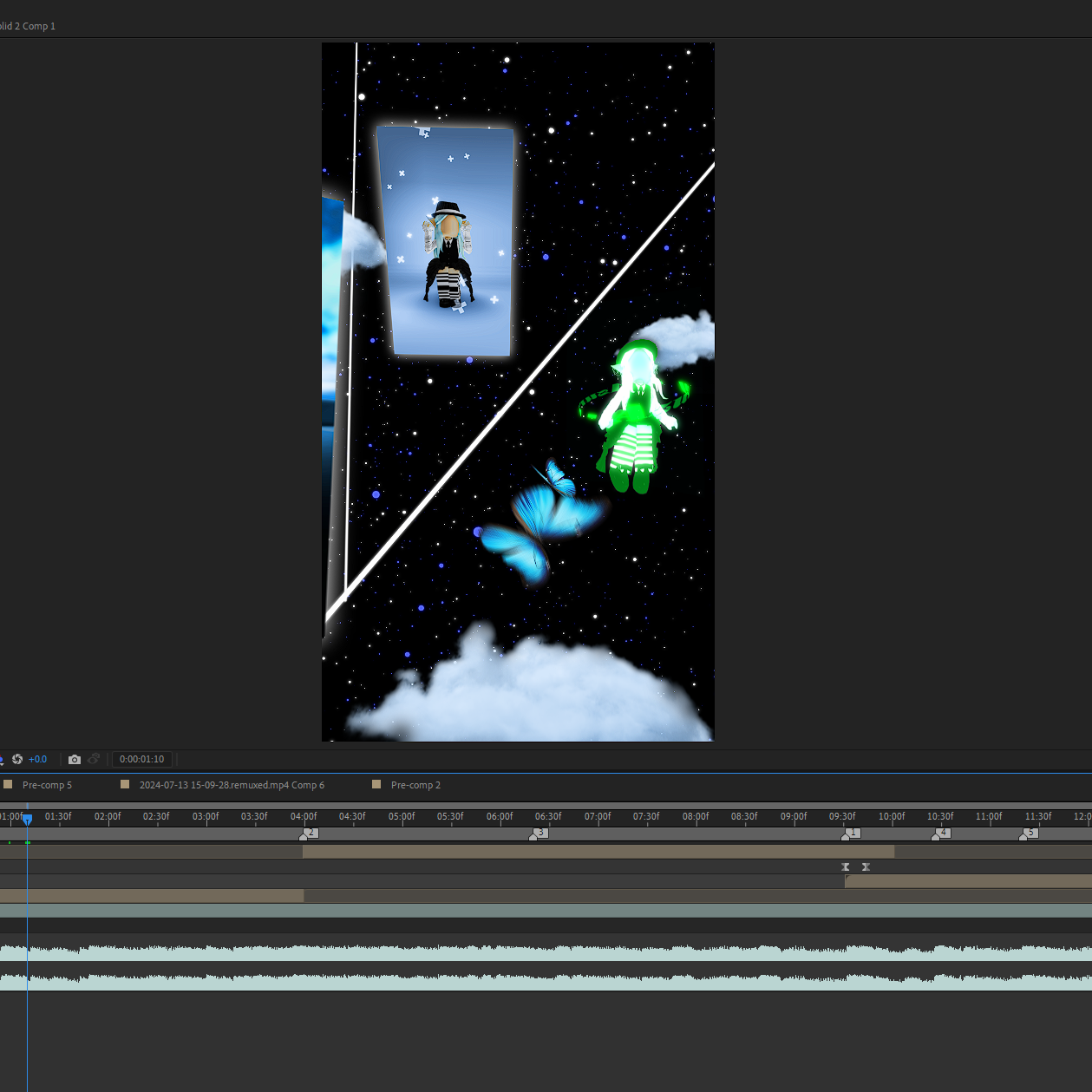
Task: Click the Take Snapshot camera icon
Action: pos(75,759)
